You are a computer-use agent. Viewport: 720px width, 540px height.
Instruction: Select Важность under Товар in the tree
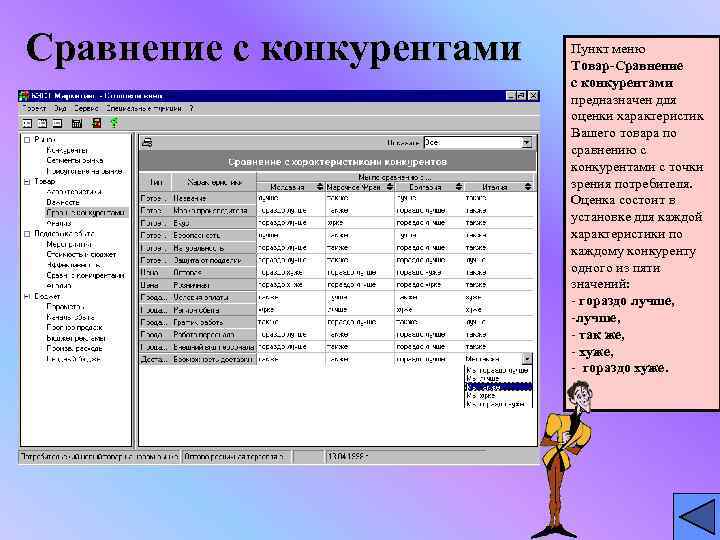pos(63,202)
